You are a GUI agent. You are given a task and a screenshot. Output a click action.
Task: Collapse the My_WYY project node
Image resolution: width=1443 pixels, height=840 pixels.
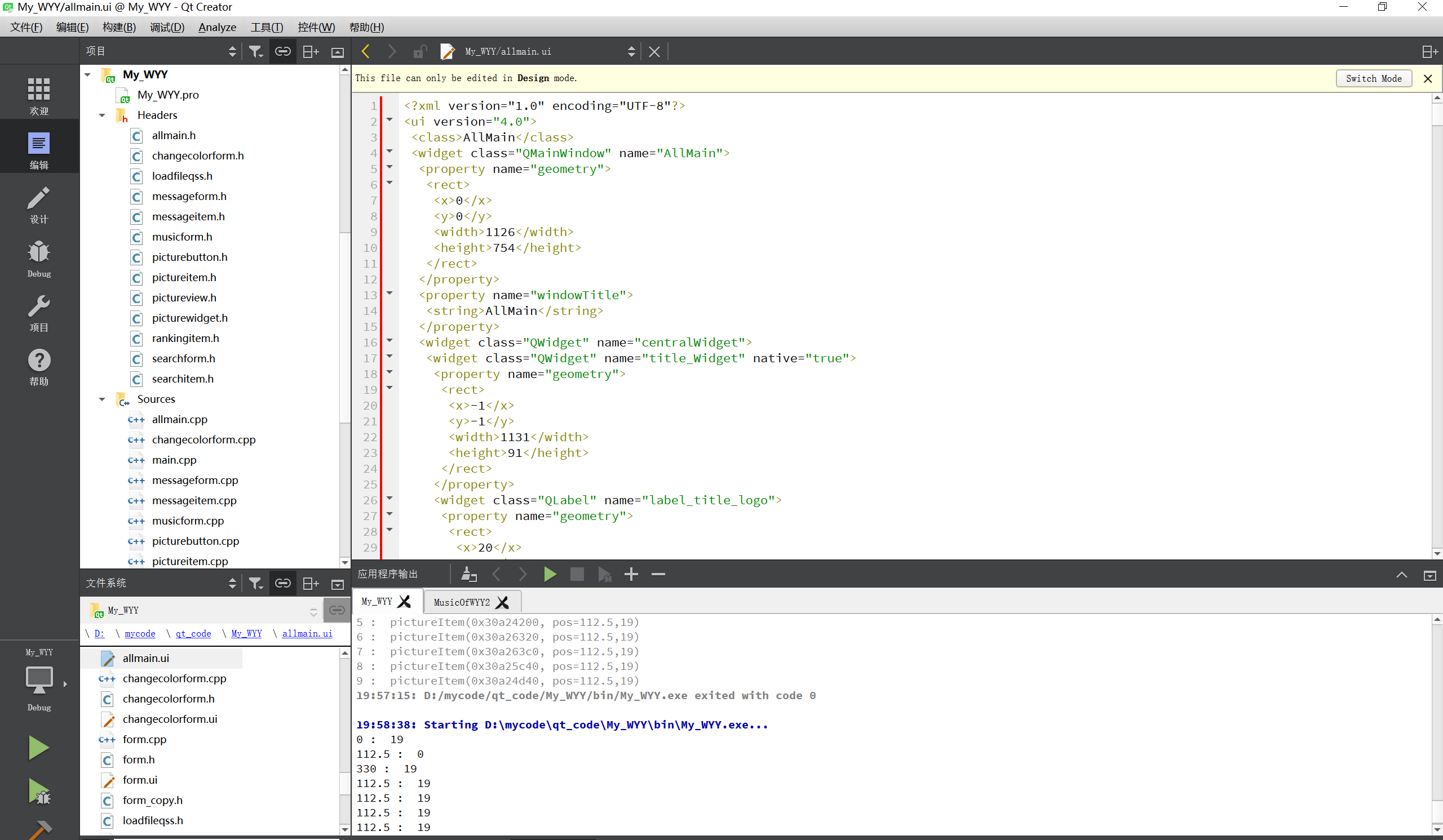point(87,74)
